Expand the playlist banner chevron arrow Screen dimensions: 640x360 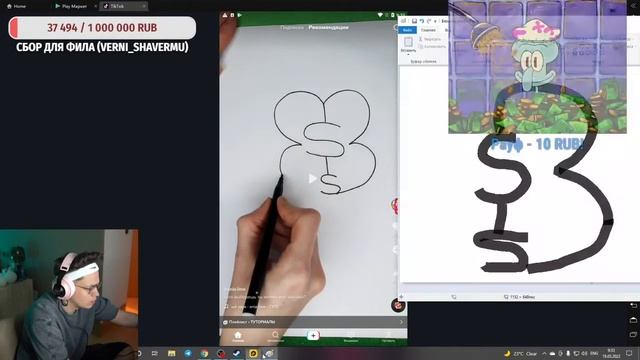pos(401,322)
